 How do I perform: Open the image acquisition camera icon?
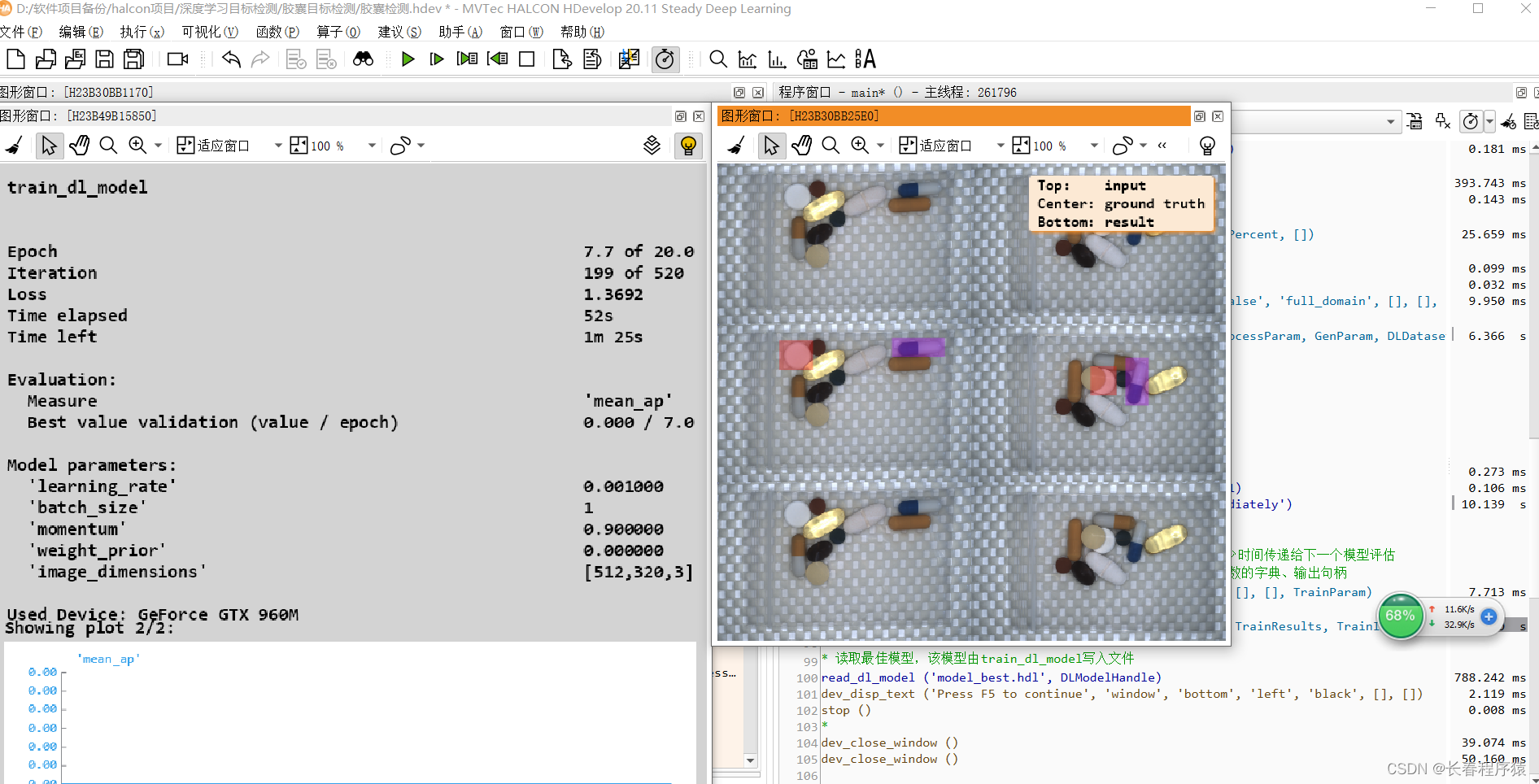pos(177,59)
